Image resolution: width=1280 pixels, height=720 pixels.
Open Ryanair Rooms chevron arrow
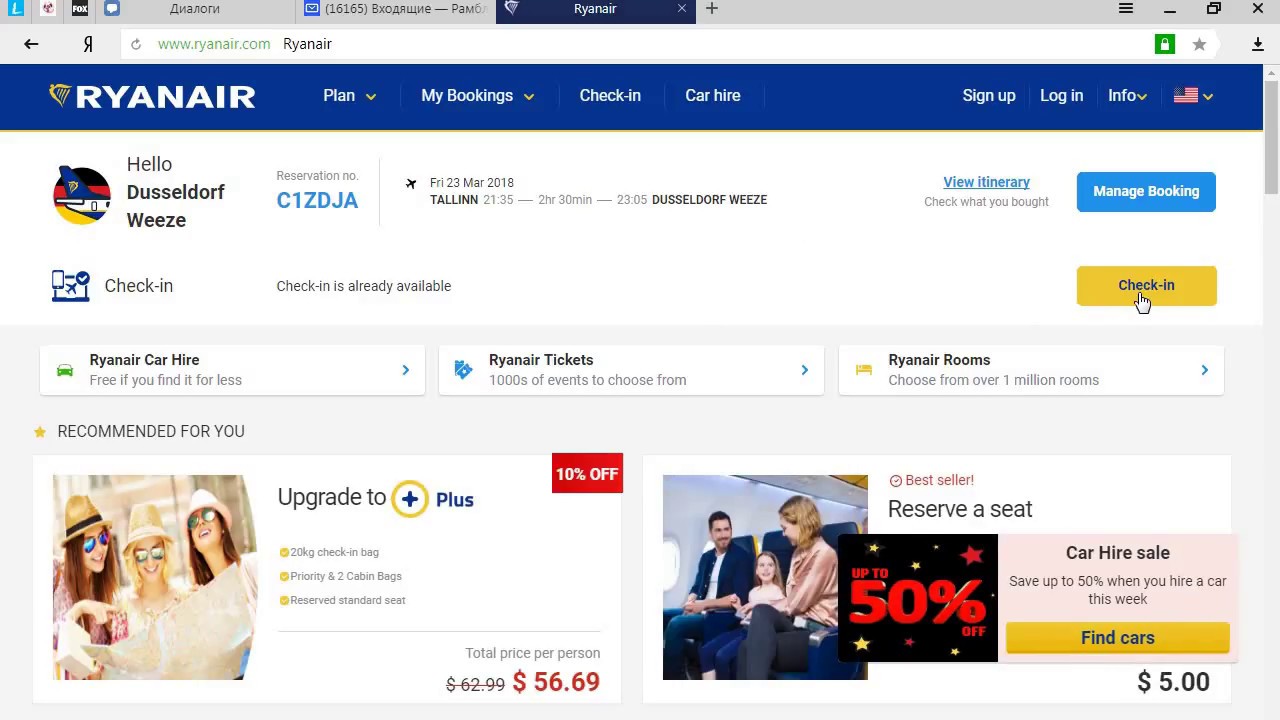pos(1204,370)
